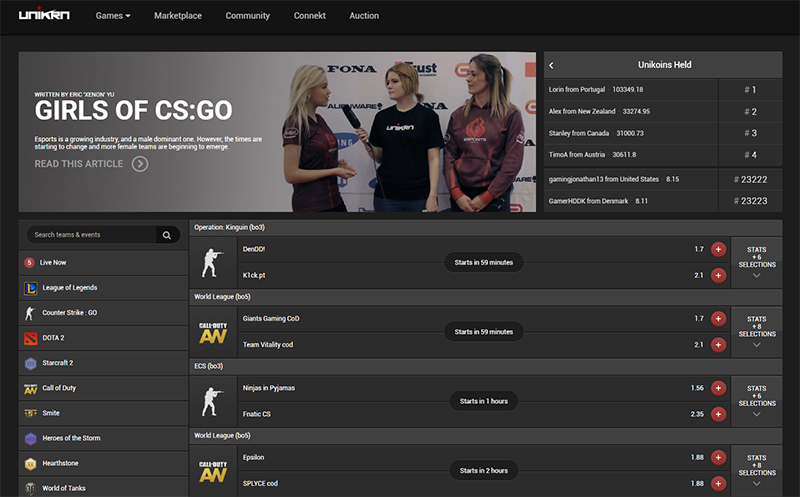
Task: Expand stats for DenDD! vs K1ck.pt match
Action: coord(757,262)
